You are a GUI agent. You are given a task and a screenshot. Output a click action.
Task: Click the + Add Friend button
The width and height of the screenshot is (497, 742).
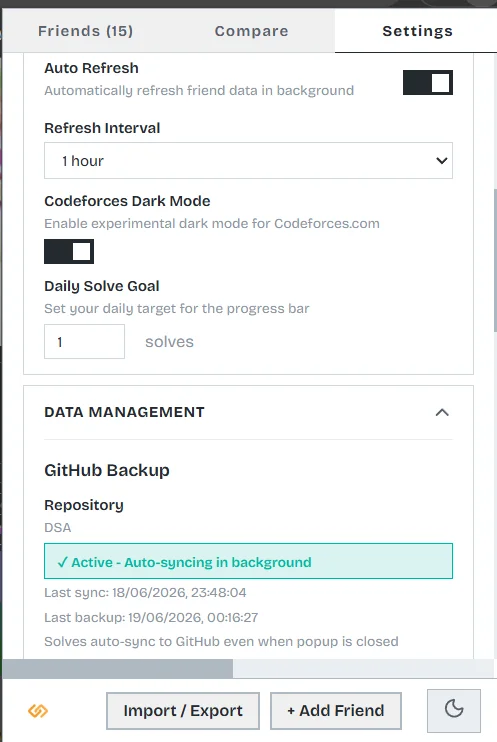click(x=336, y=711)
